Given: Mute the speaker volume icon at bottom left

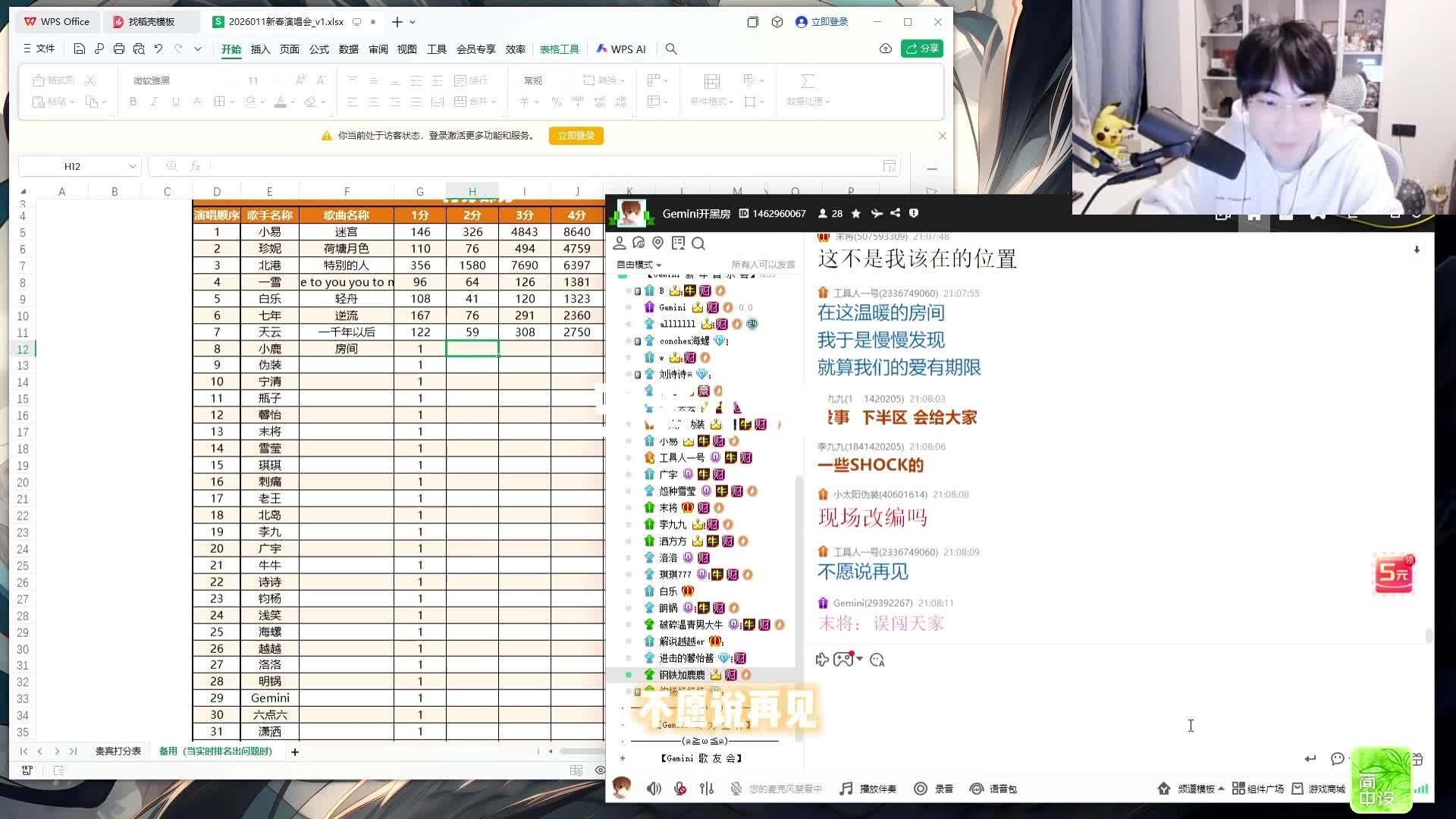Looking at the screenshot, I should 654,789.
